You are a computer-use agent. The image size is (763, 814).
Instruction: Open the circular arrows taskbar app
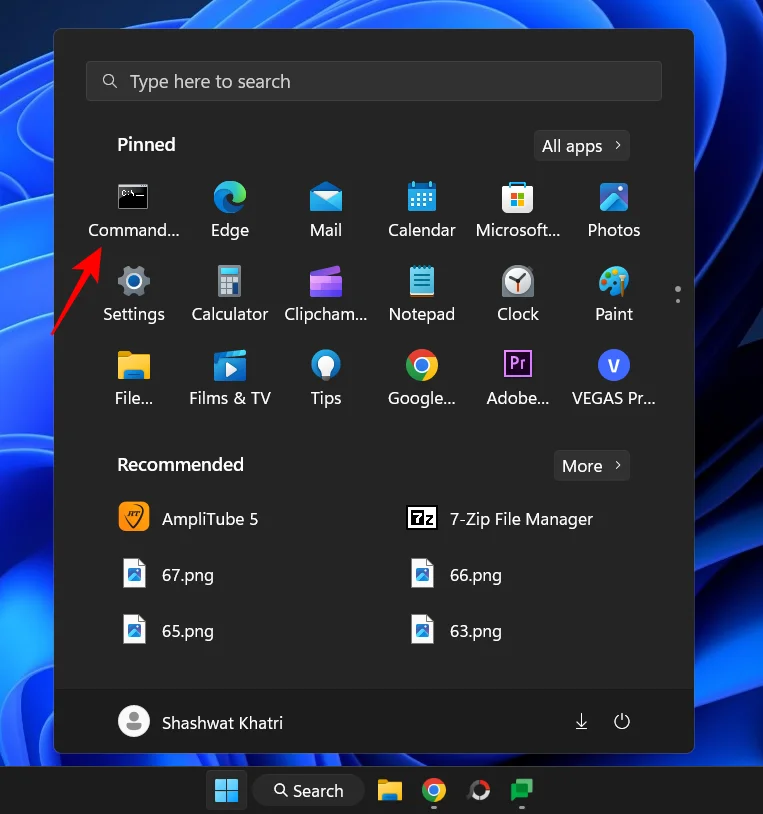tap(479, 790)
